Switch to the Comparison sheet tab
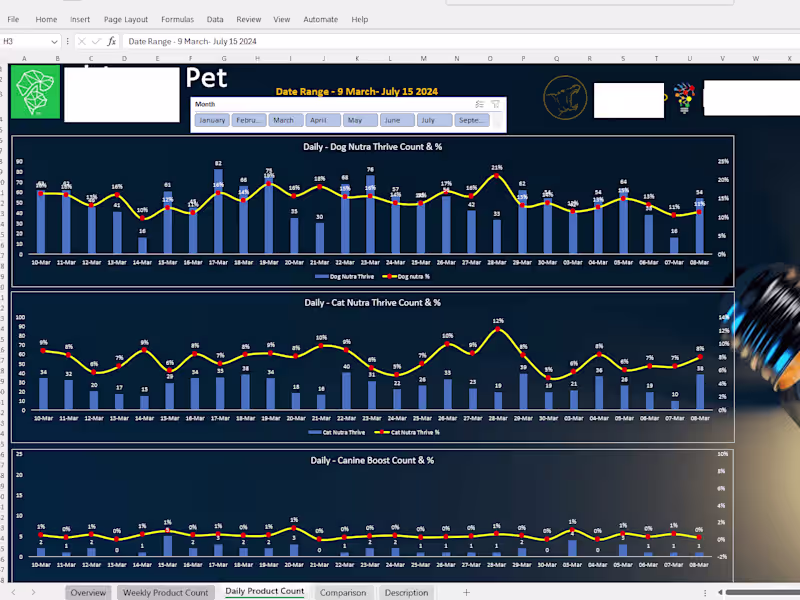This screenshot has height=600, width=800. coord(343,592)
